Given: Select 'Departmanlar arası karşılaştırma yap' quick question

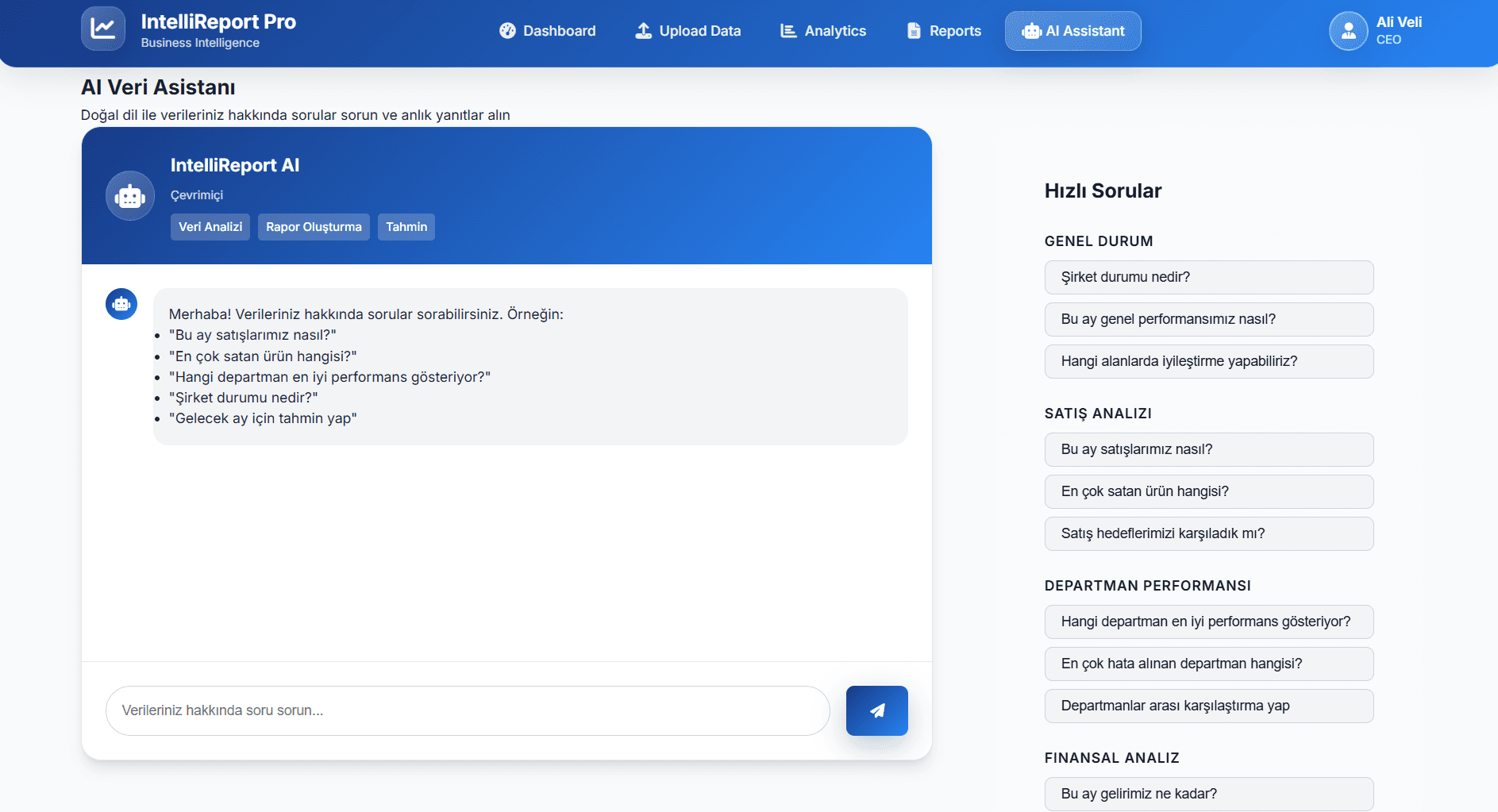Looking at the screenshot, I should pos(1208,706).
